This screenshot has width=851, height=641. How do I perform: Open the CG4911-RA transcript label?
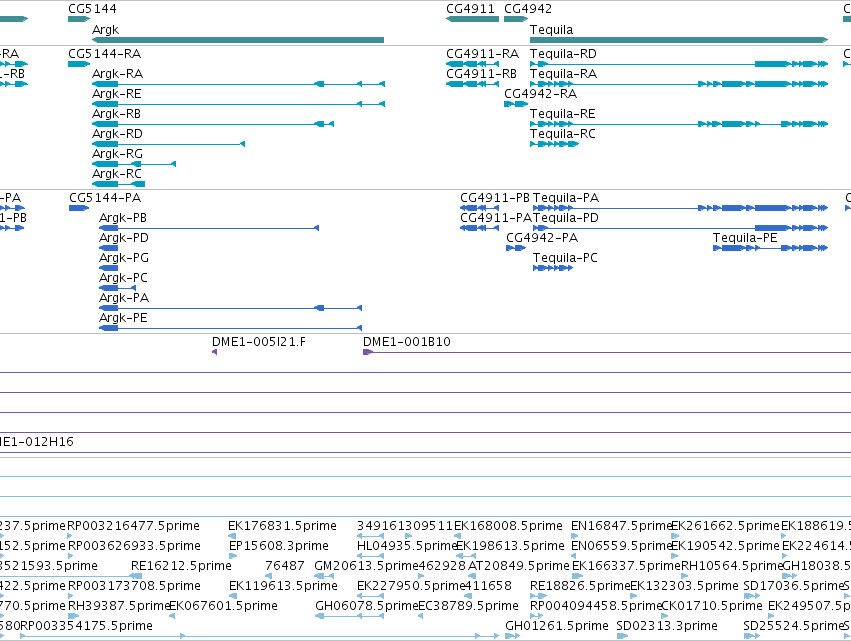pyautogui.click(x=482, y=54)
